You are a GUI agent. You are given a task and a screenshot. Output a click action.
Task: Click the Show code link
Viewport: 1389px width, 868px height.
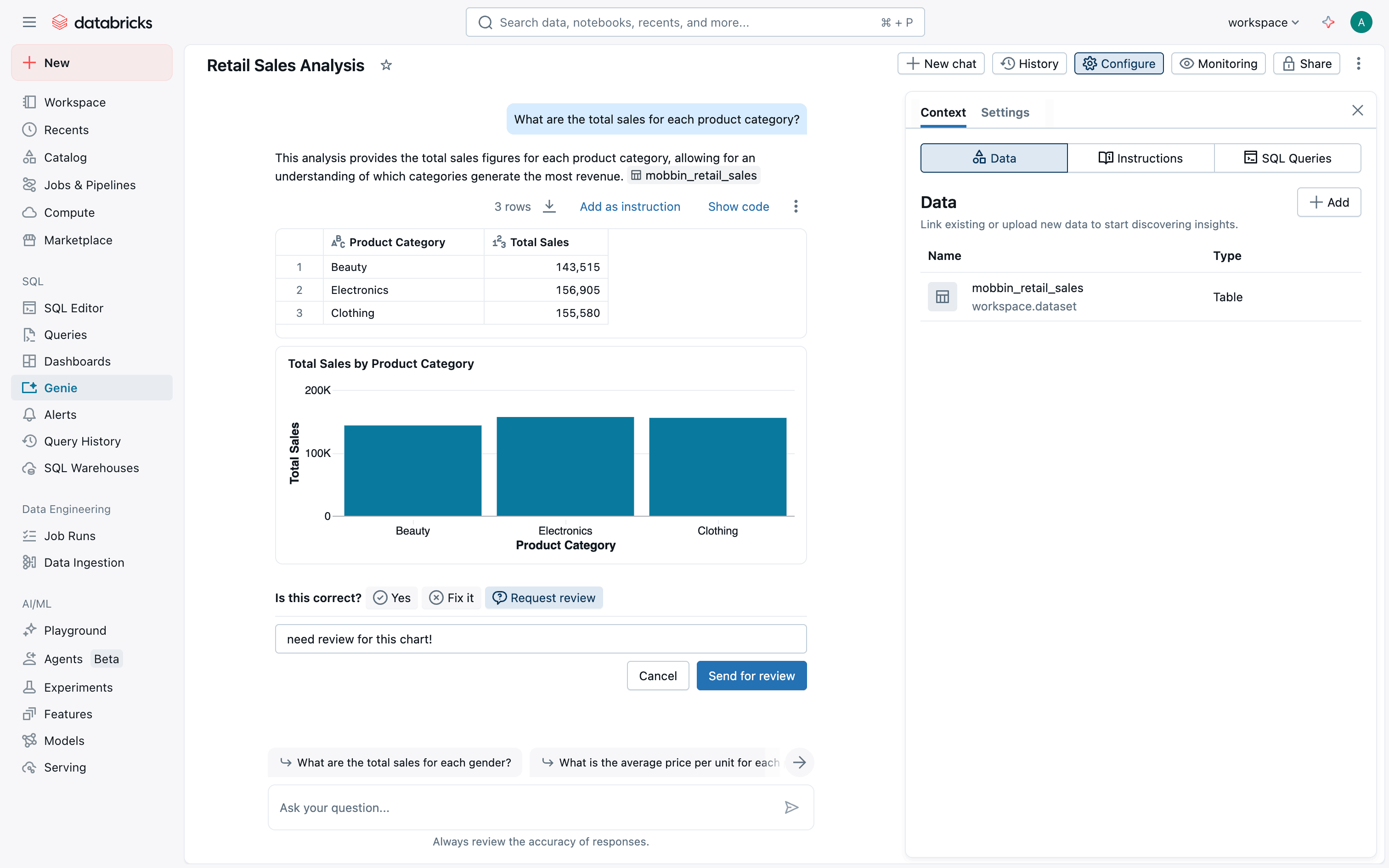tap(738, 206)
